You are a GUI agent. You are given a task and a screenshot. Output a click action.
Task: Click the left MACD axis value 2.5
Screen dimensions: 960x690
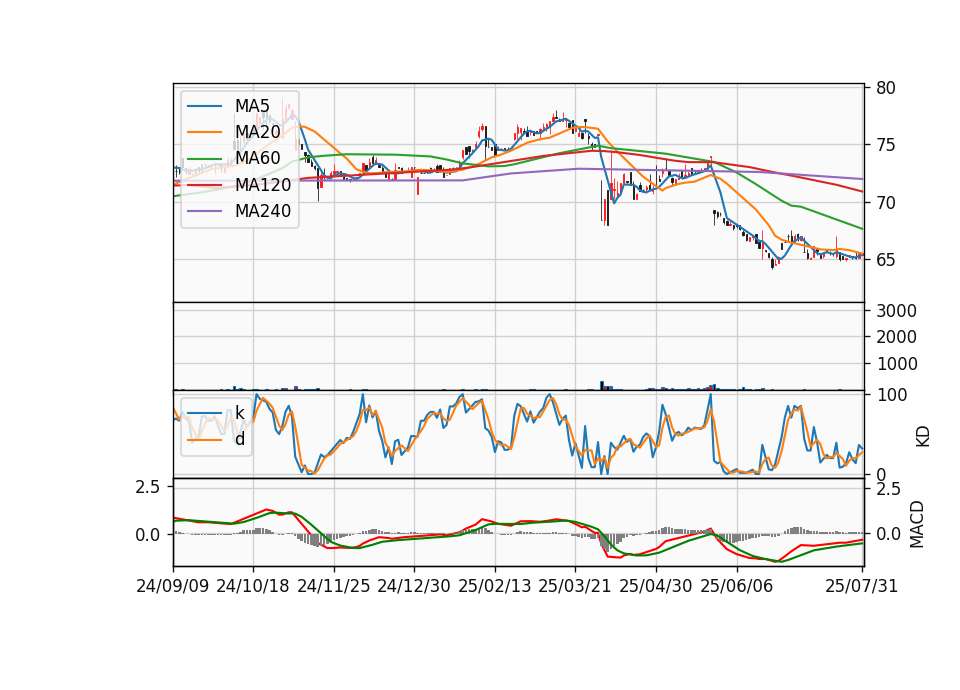[x=148, y=487]
